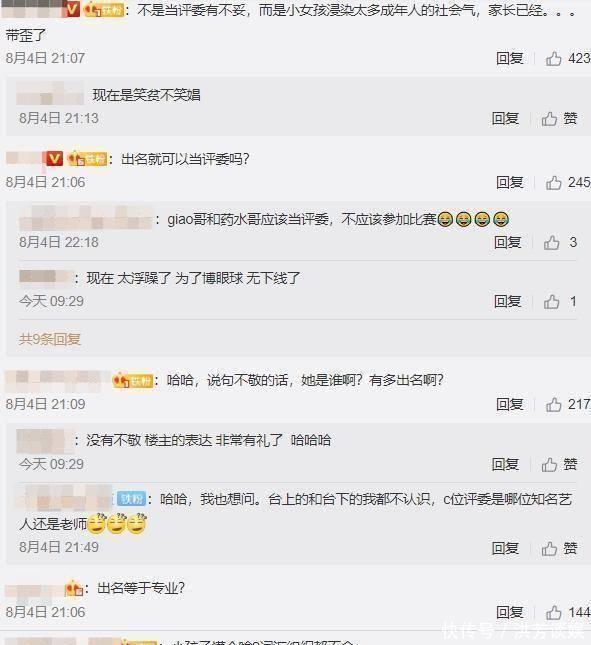591x645 pixels.
Task: Click the blue fan badge before 哈哈，我也想问
Action: [132, 499]
